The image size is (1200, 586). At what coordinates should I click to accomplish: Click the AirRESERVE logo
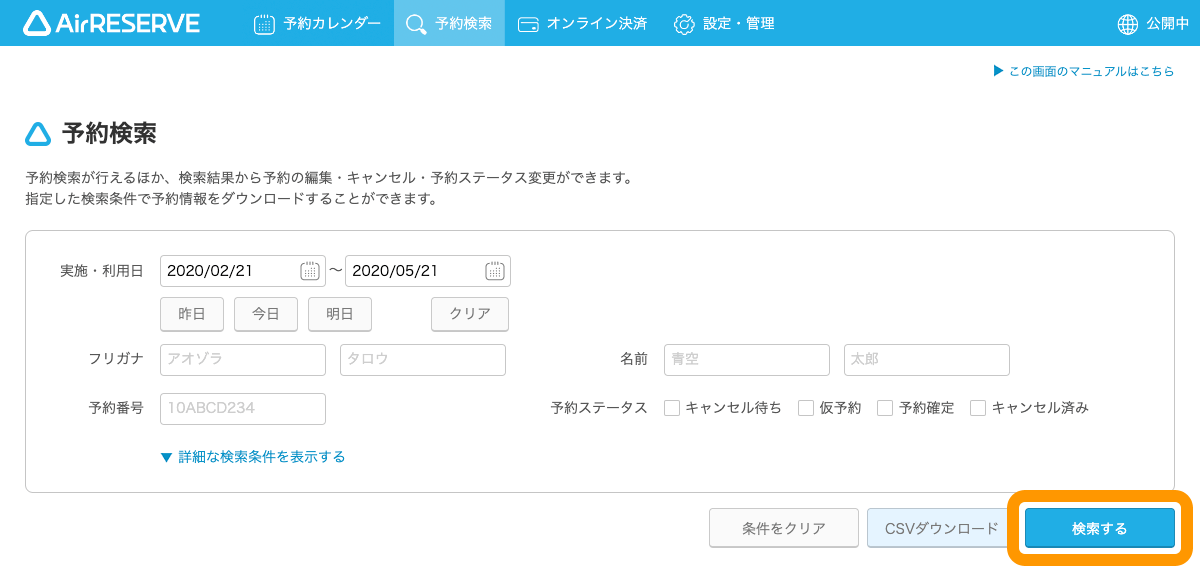pyautogui.click(x=111, y=23)
